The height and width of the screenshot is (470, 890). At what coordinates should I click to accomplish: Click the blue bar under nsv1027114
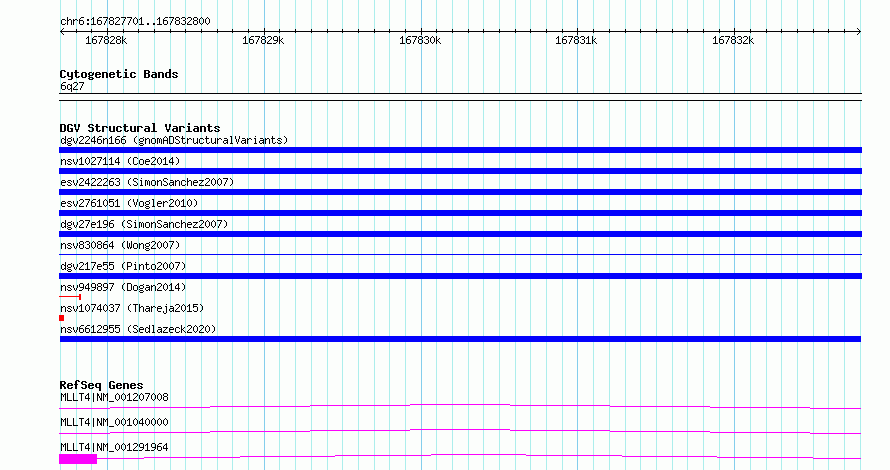click(x=460, y=171)
